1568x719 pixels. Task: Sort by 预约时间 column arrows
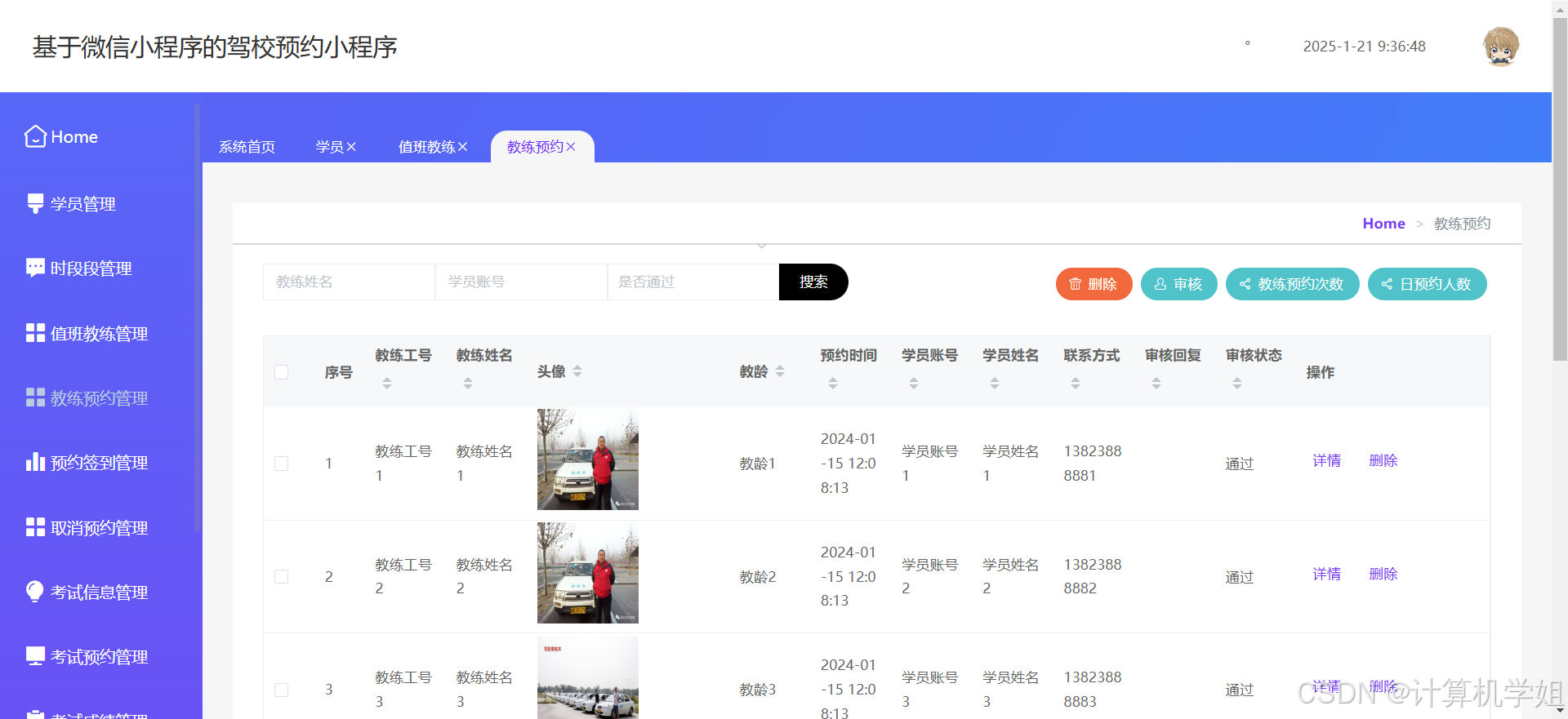[x=833, y=383]
